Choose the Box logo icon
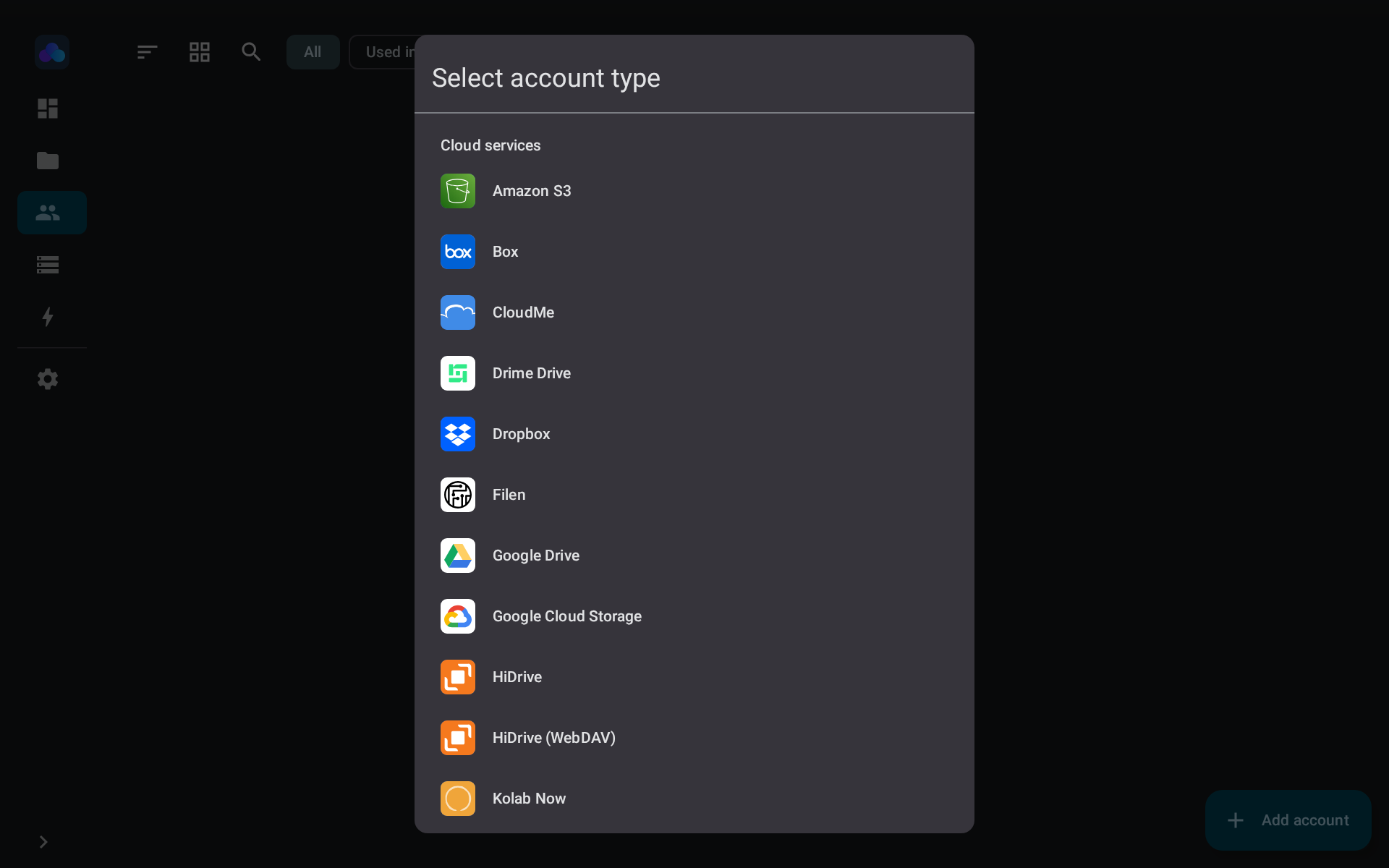 click(x=458, y=252)
